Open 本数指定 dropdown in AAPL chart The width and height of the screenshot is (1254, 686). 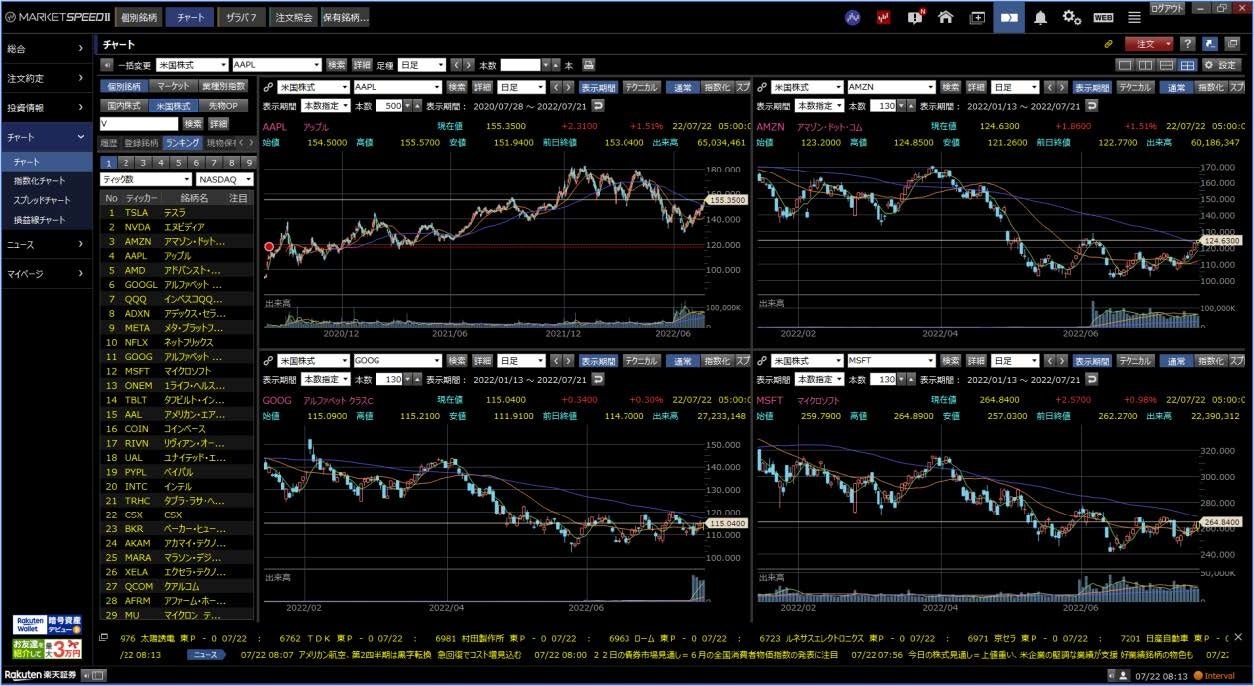pyautogui.click(x=325, y=105)
